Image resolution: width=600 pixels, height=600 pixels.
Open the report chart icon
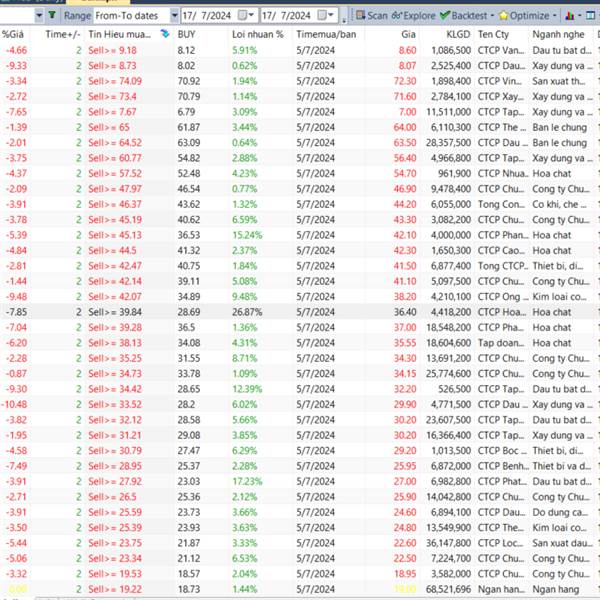569,16
